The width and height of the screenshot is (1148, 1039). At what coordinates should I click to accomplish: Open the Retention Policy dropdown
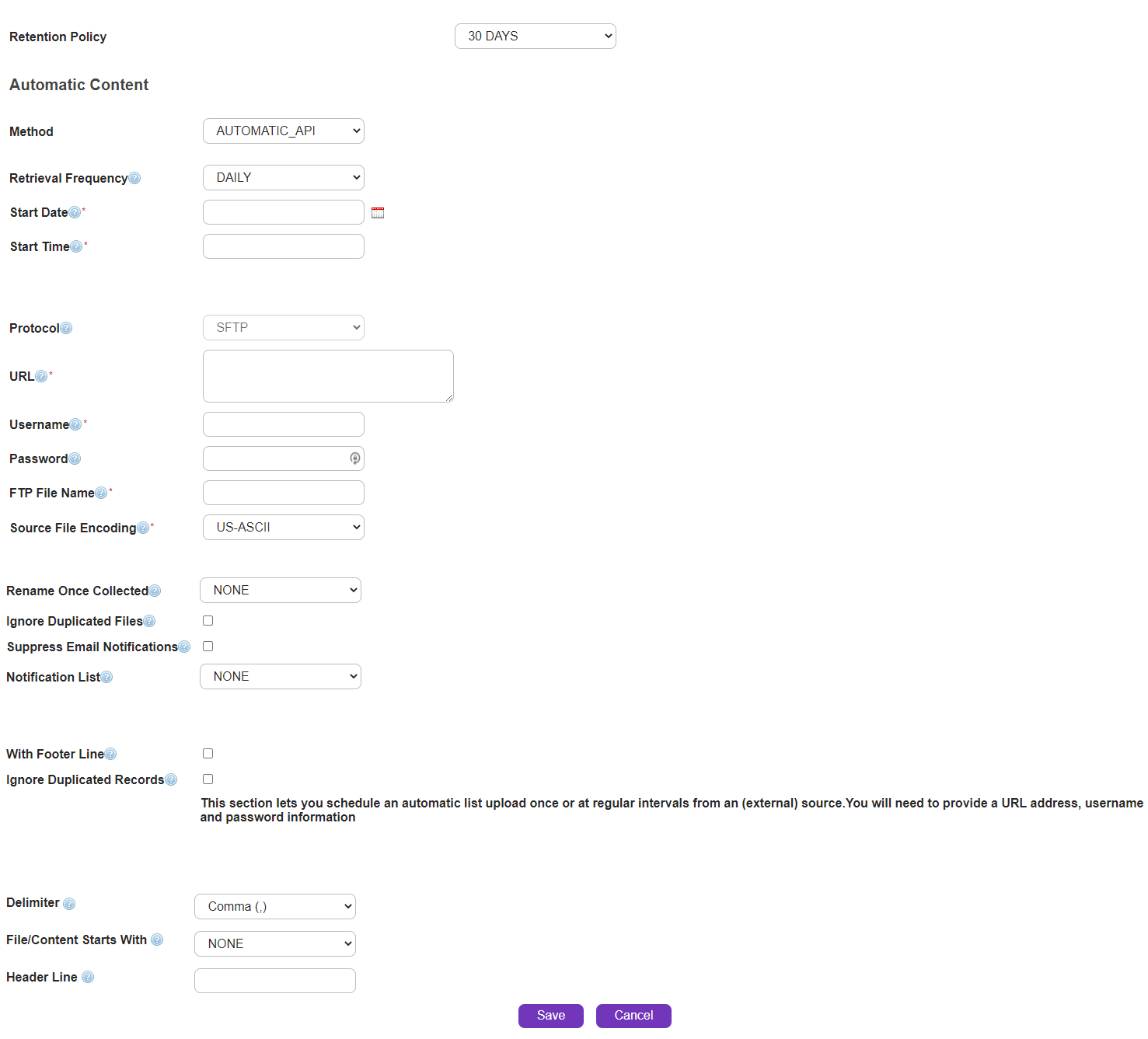click(535, 37)
